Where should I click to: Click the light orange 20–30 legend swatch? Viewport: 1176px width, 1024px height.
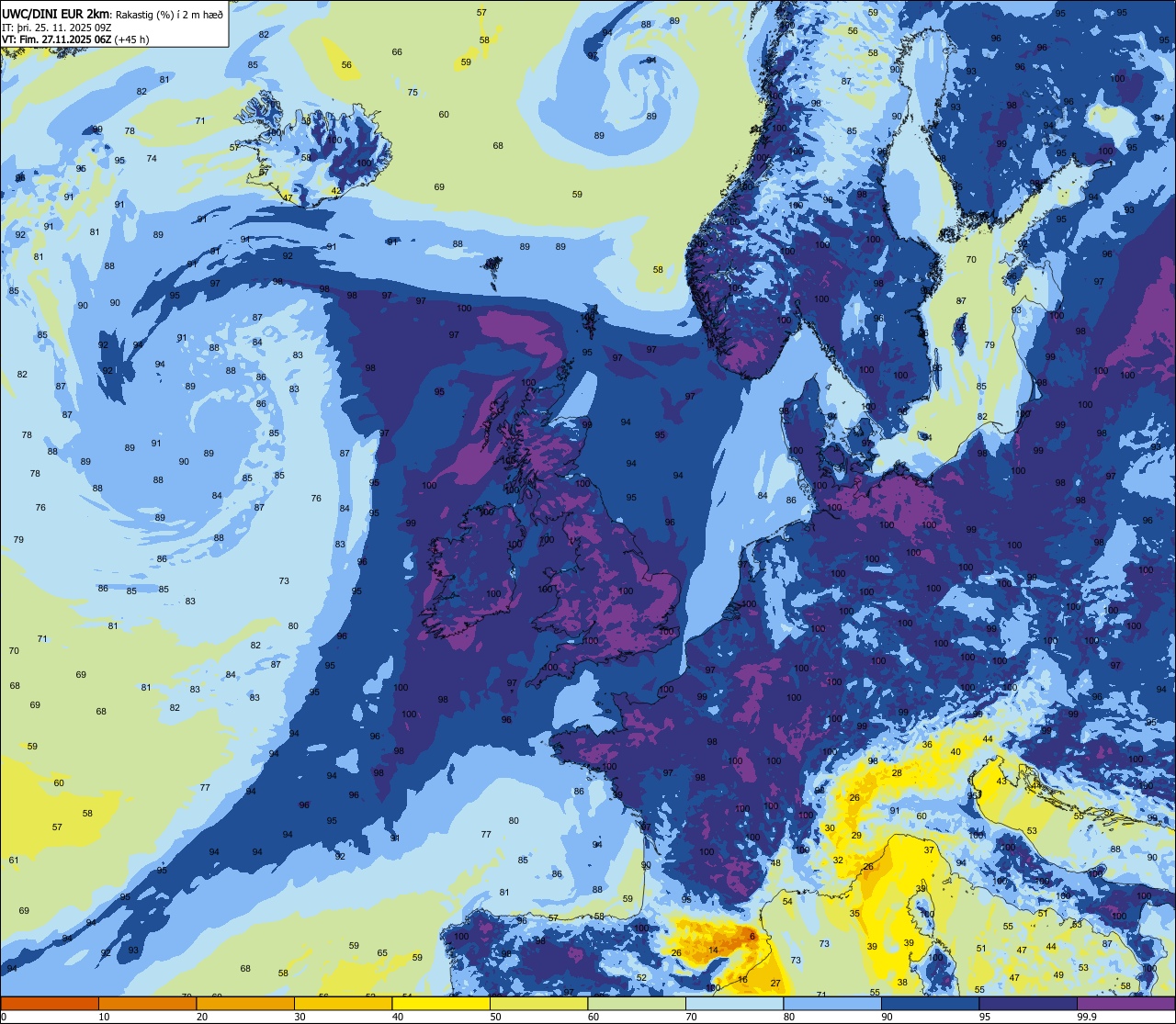245,1004
